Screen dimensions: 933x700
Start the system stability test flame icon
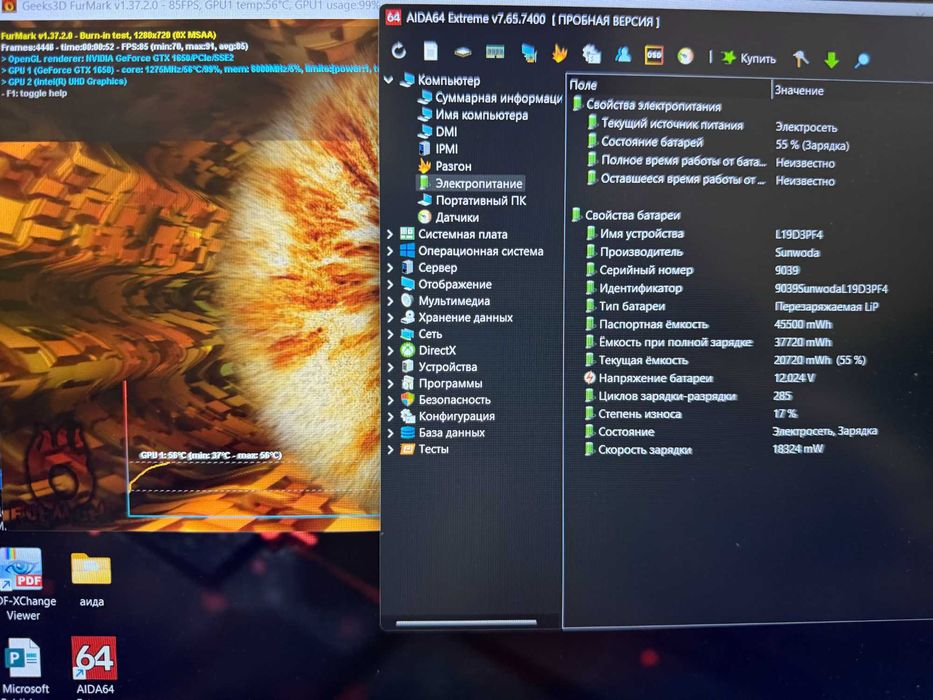(559, 54)
